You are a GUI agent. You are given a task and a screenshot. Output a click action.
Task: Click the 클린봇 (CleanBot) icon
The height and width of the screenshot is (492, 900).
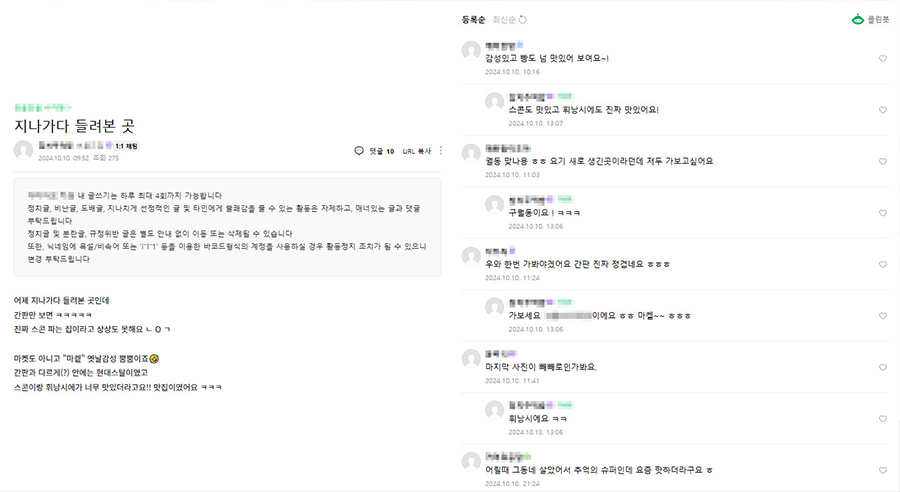pos(857,19)
